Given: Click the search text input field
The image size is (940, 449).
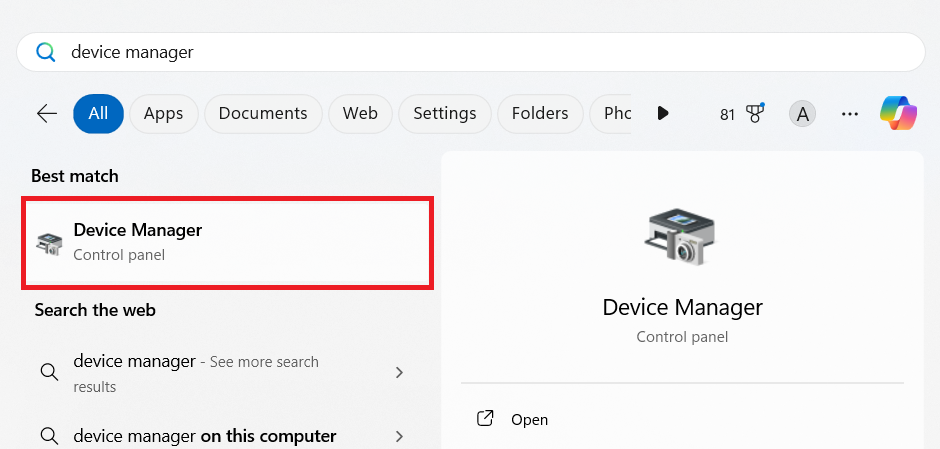Looking at the screenshot, I should 480,52.
